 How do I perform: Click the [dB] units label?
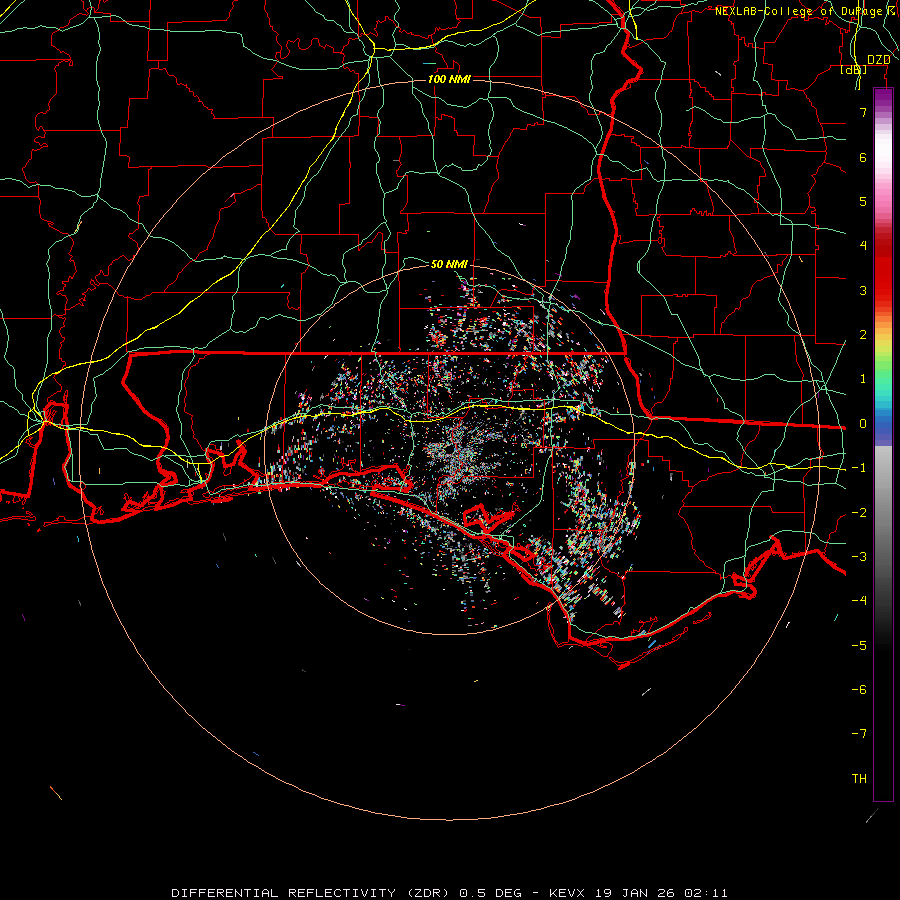click(854, 70)
